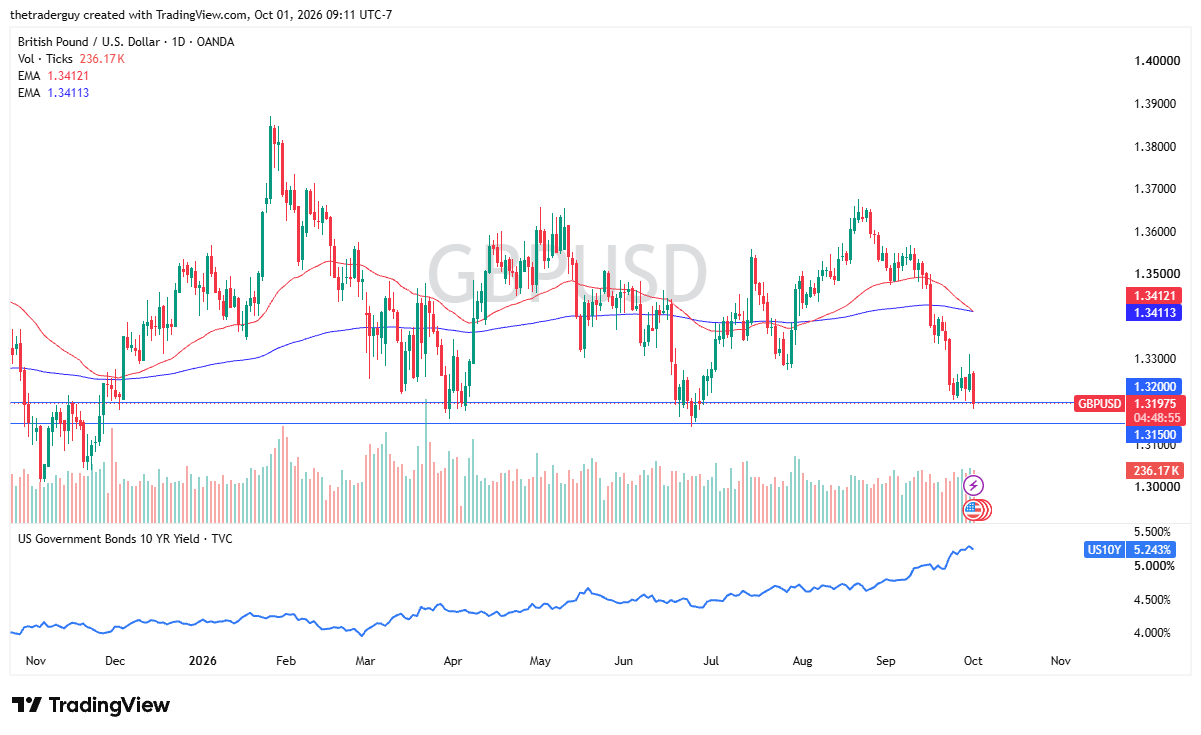Click the Feb time axis label
The width and height of the screenshot is (1201, 735).
[x=286, y=661]
